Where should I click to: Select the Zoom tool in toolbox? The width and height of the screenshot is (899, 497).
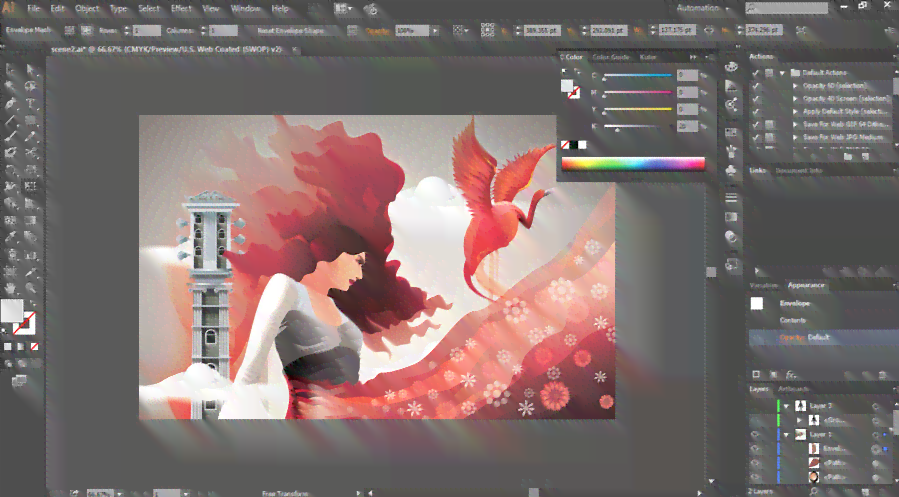31,288
